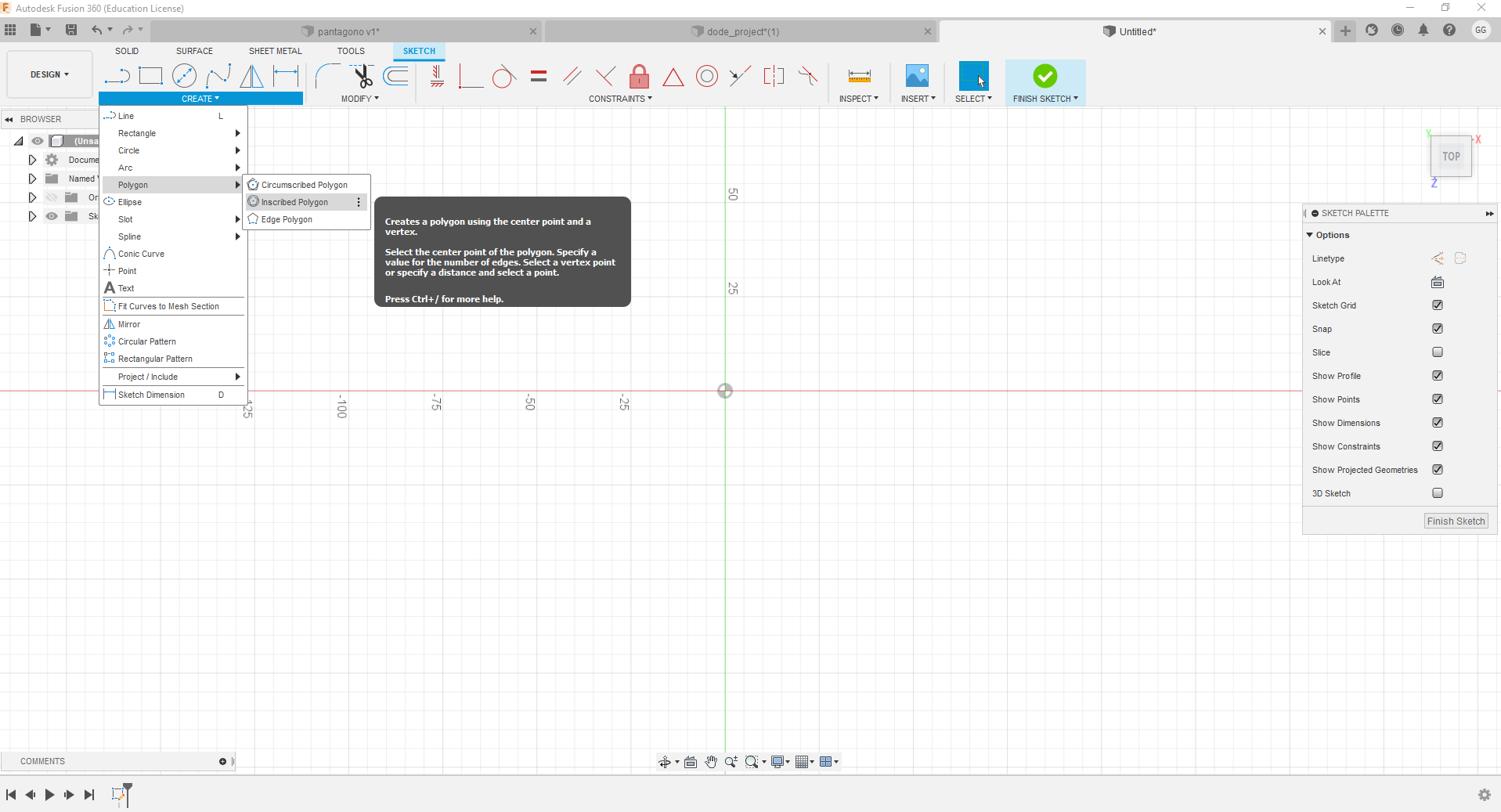The width and height of the screenshot is (1501, 812).
Task: Select Edge Polygon menu entry
Action: (x=306, y=219)
